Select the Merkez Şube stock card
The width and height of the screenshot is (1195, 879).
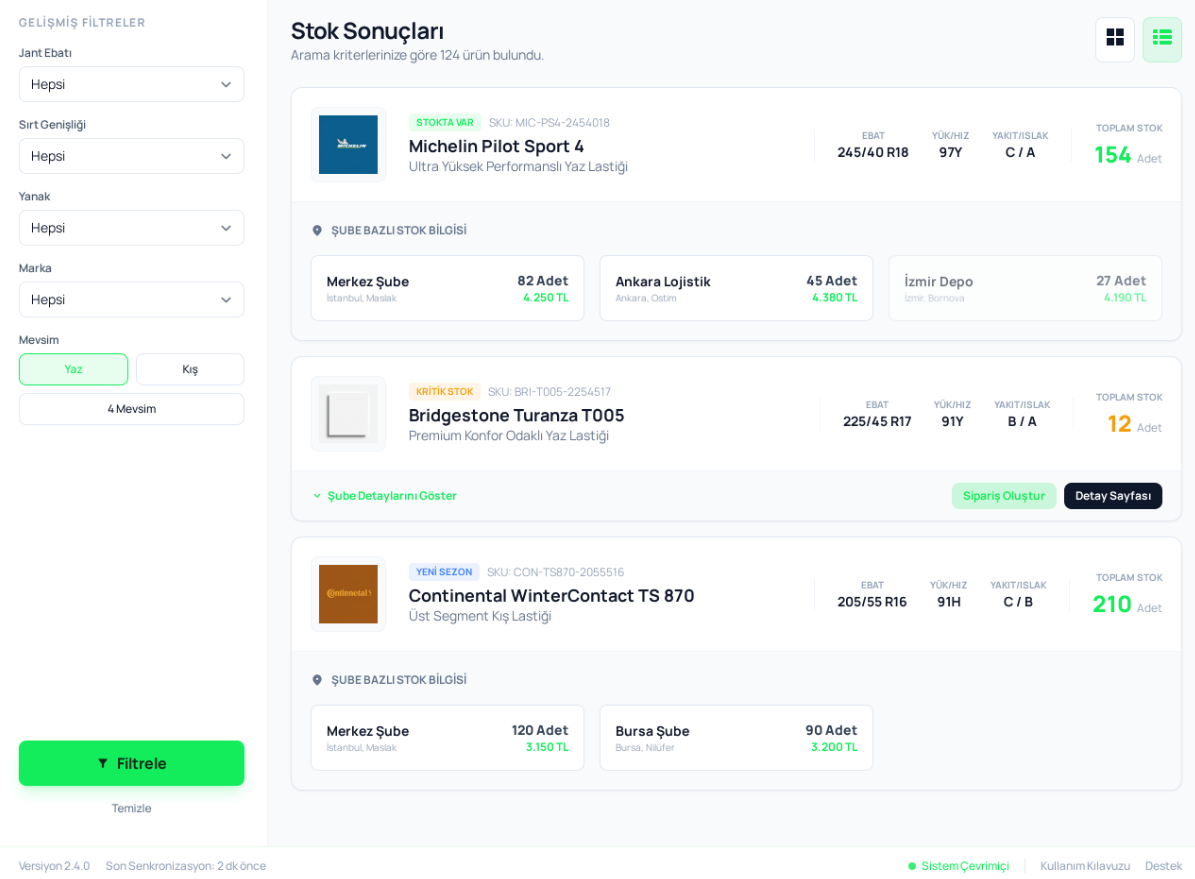pos(447,288)
